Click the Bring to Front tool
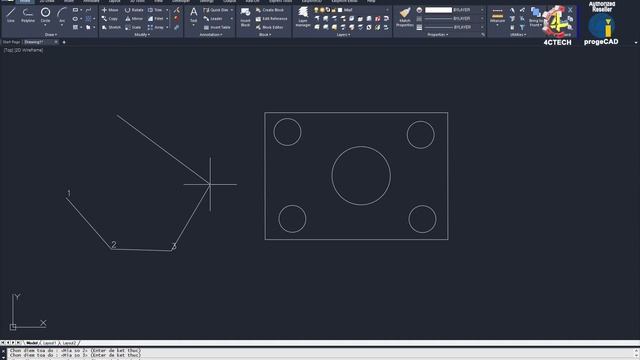640x360 pixels. coord(536,17)
